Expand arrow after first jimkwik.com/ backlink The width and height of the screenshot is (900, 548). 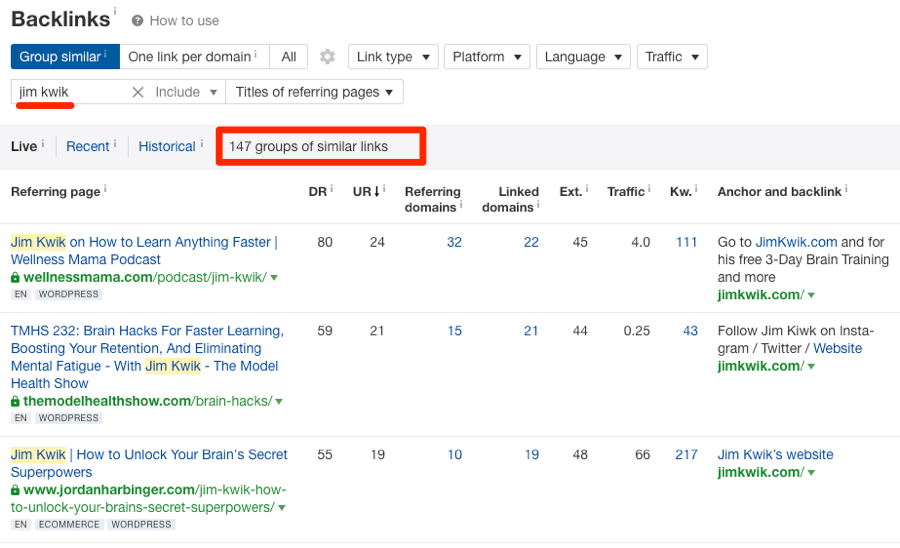[x=811, y=295]
